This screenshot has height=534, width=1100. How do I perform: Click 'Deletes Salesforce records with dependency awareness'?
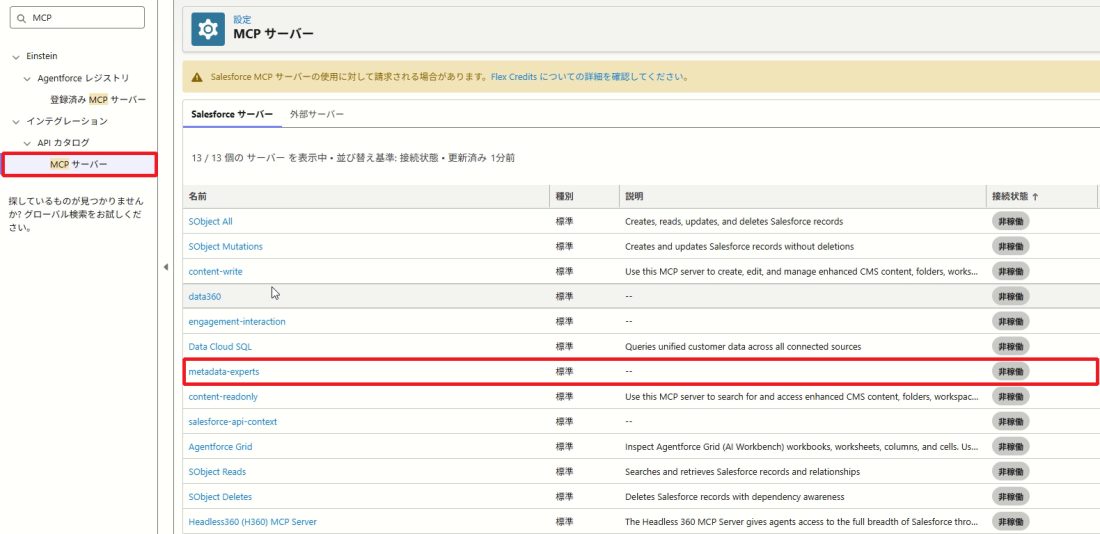pyautogui.click(x=735, y=497)
